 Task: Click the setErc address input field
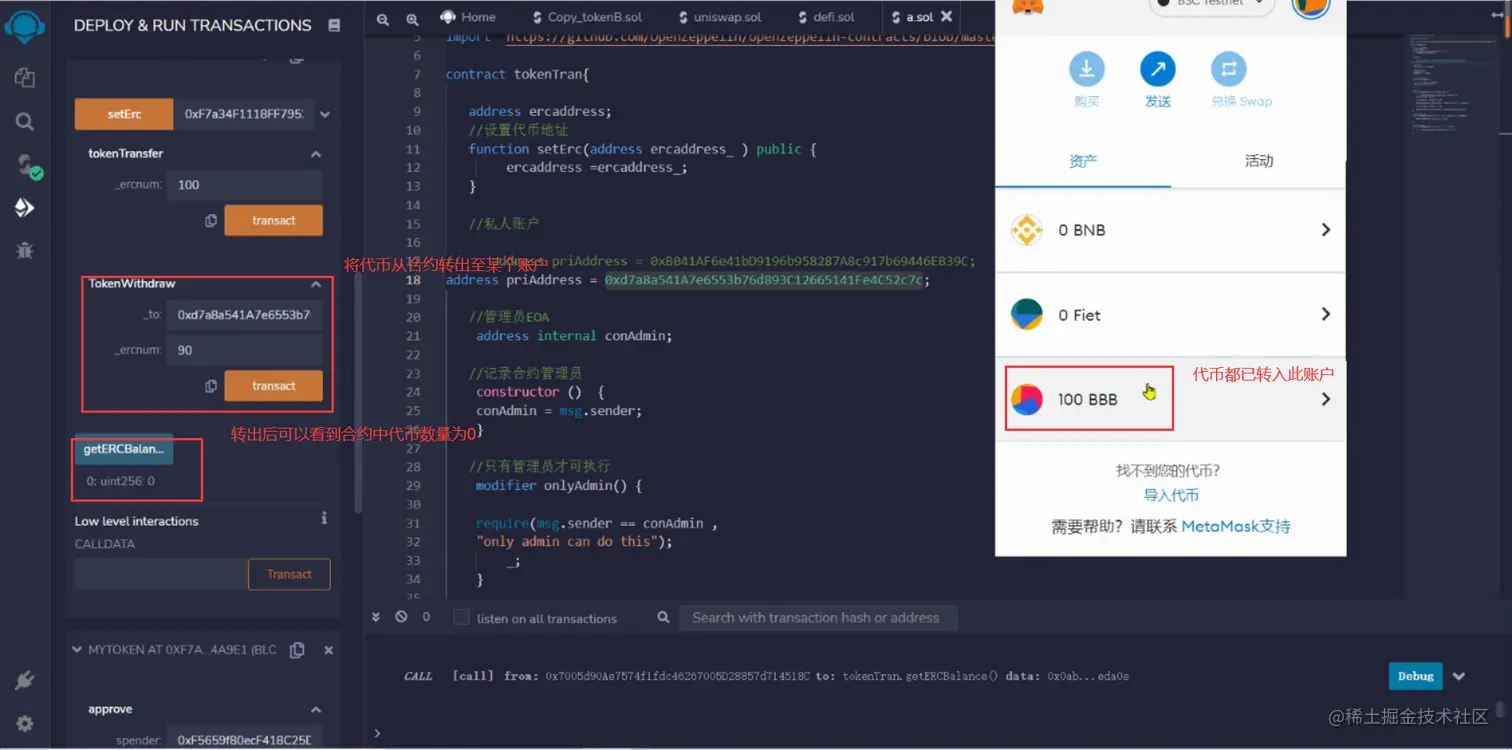tap(244, 115)
